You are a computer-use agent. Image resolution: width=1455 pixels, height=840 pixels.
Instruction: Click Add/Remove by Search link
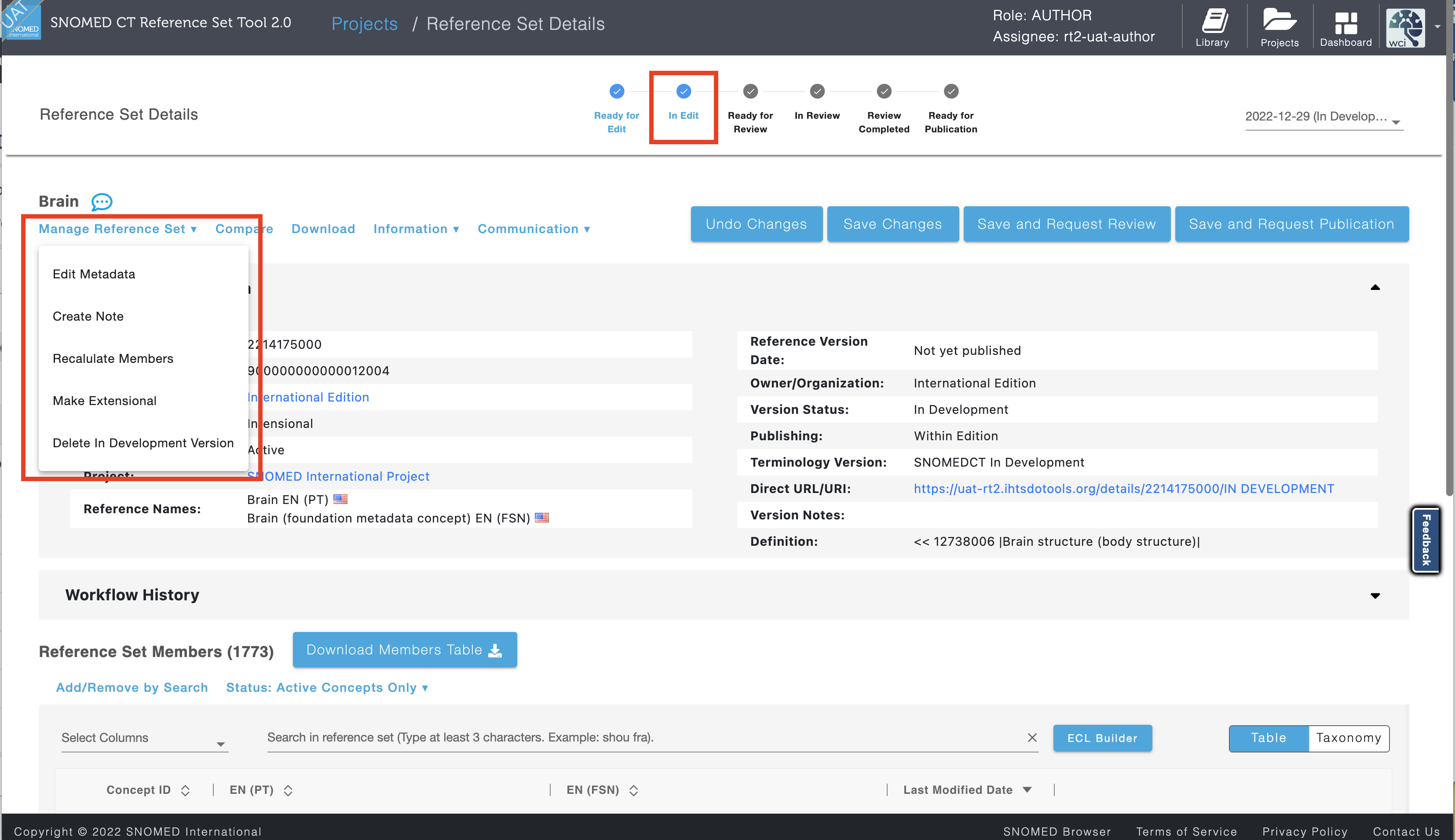click(x=132, y=688)
